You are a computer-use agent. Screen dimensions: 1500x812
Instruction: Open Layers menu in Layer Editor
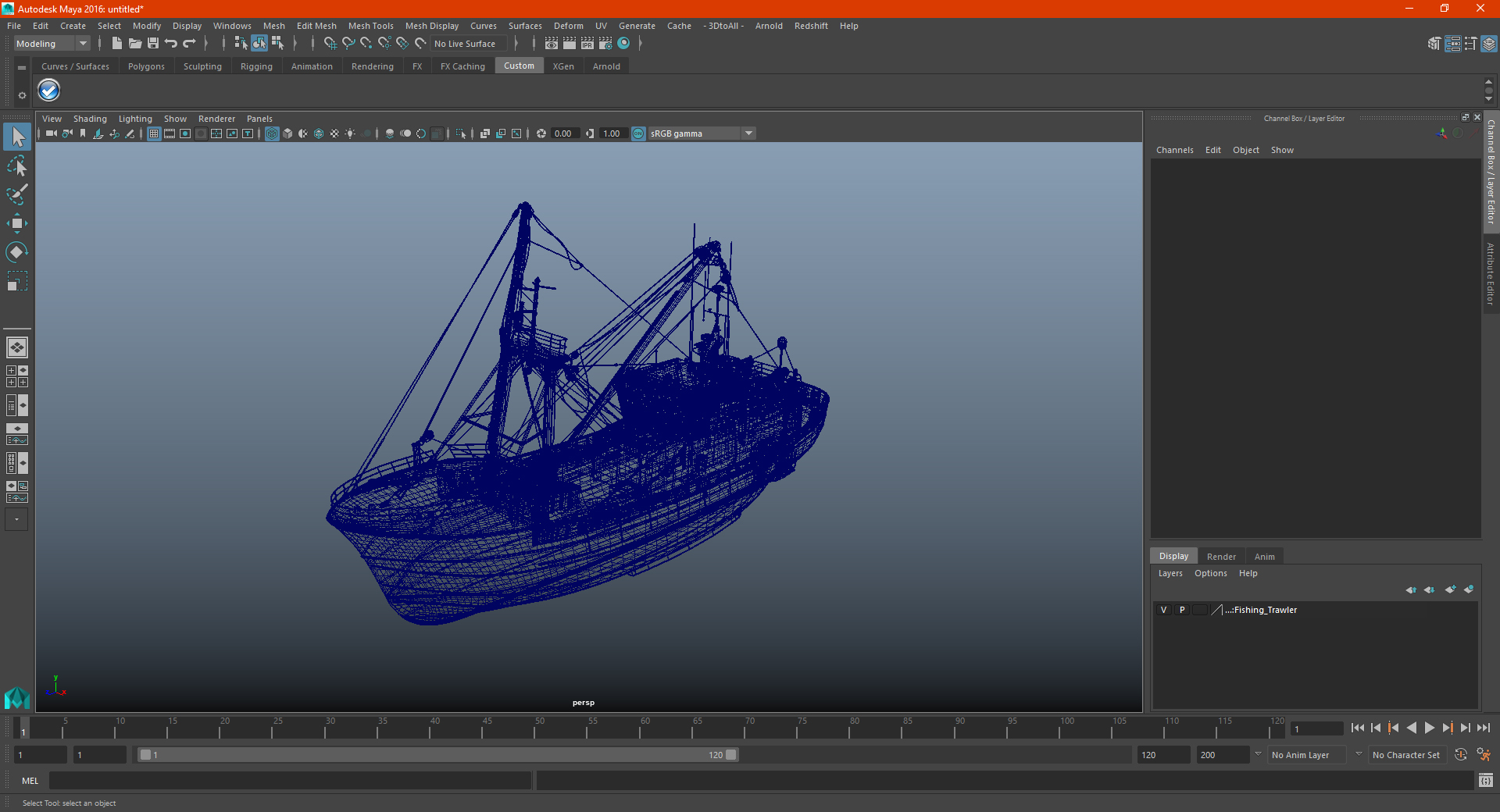pos(1170,573)
